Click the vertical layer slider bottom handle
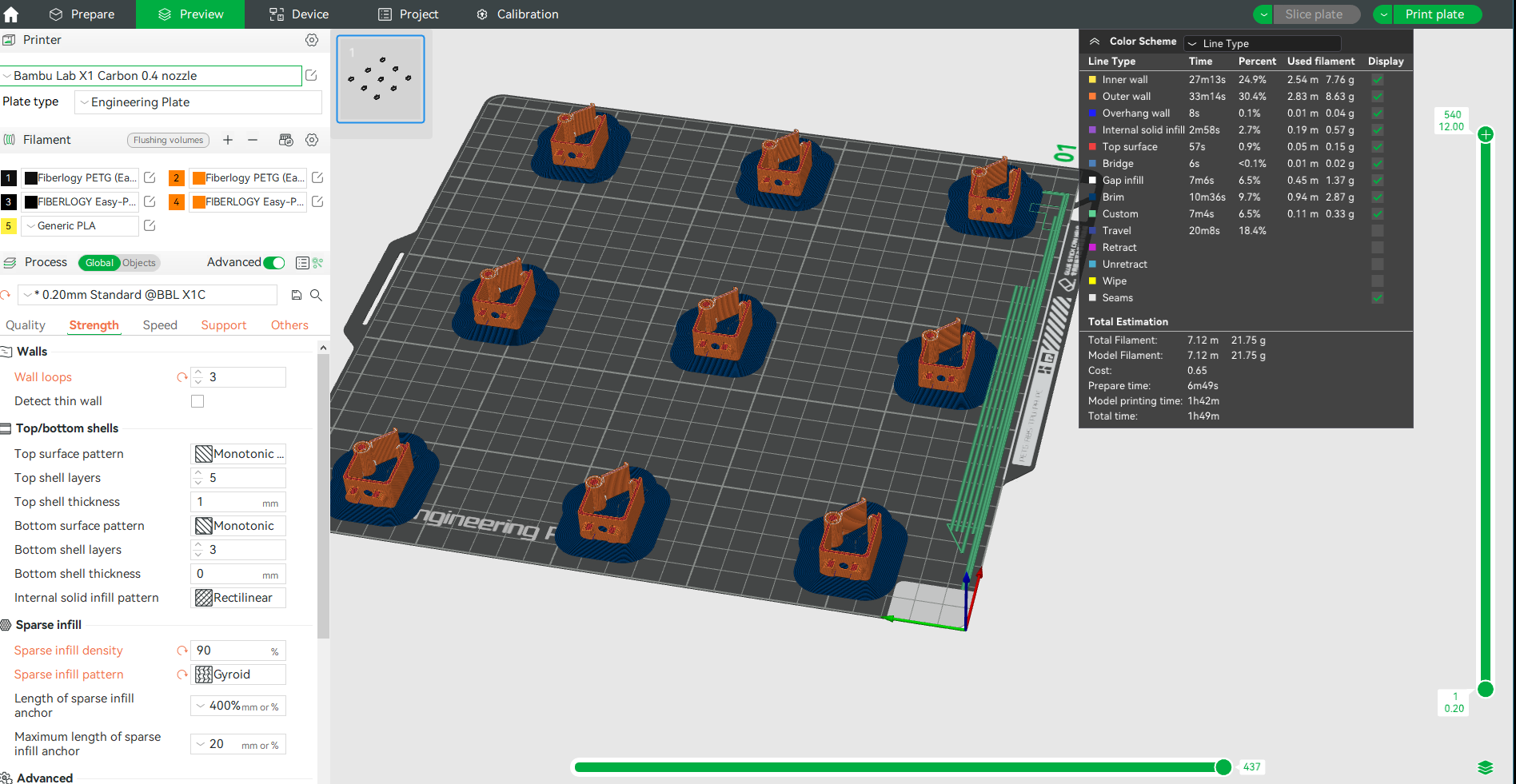 1486,689
